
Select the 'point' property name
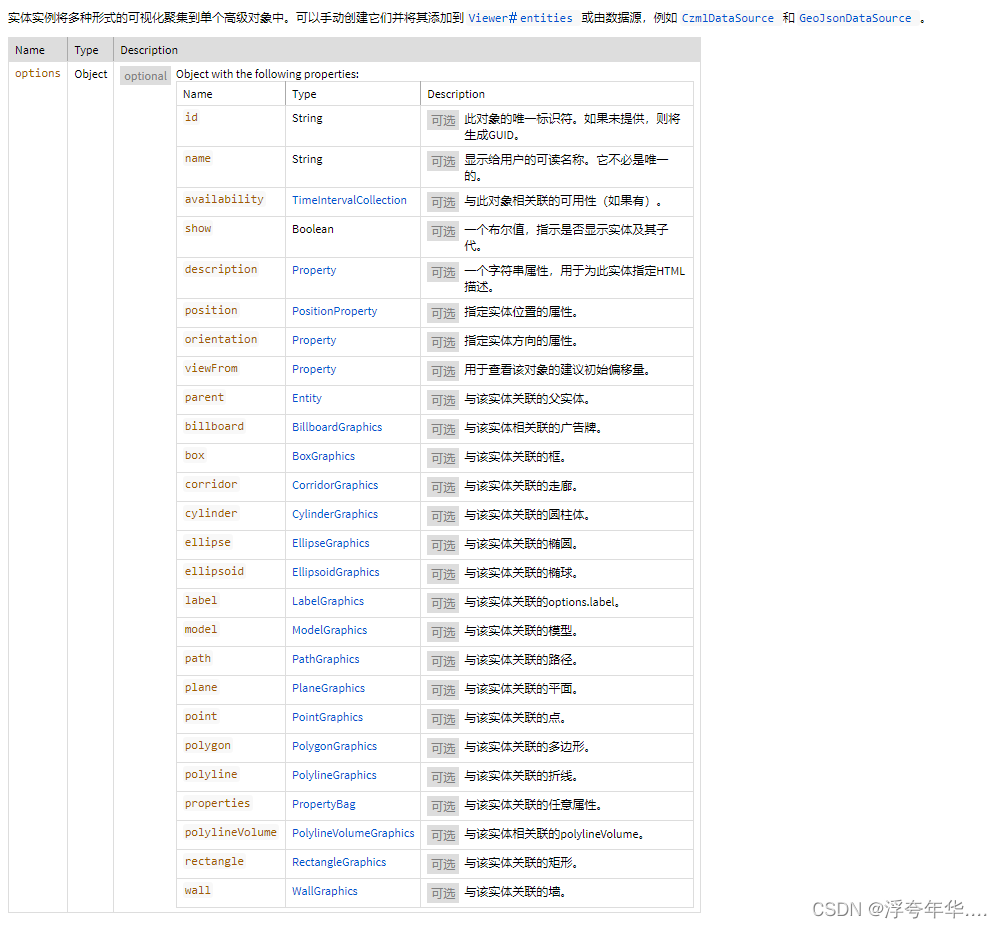click(x=201, y=716)
